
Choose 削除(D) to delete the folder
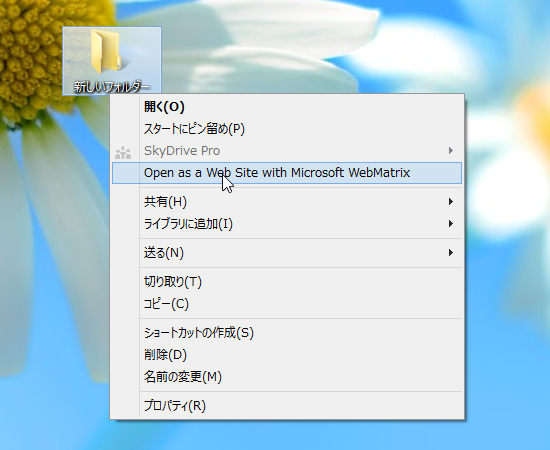click(x=287, y=355)
